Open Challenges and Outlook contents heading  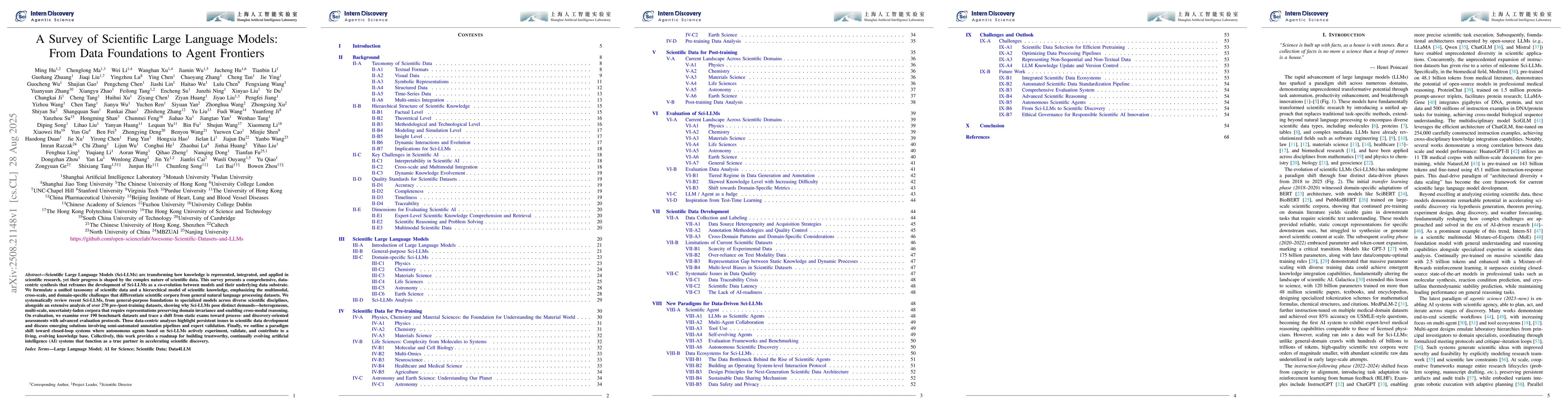[1006, 35]
